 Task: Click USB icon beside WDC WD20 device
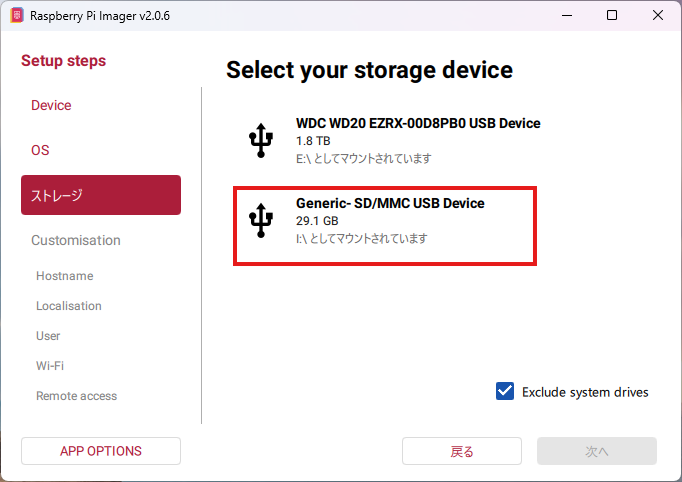tap(260, 141)
